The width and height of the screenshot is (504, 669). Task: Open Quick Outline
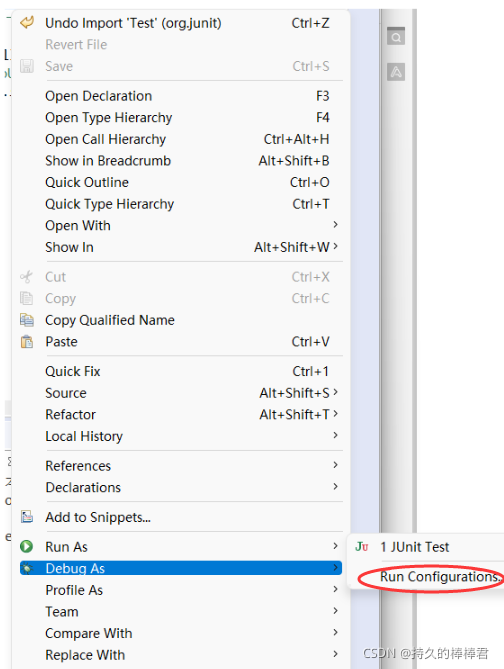(87, 183)
